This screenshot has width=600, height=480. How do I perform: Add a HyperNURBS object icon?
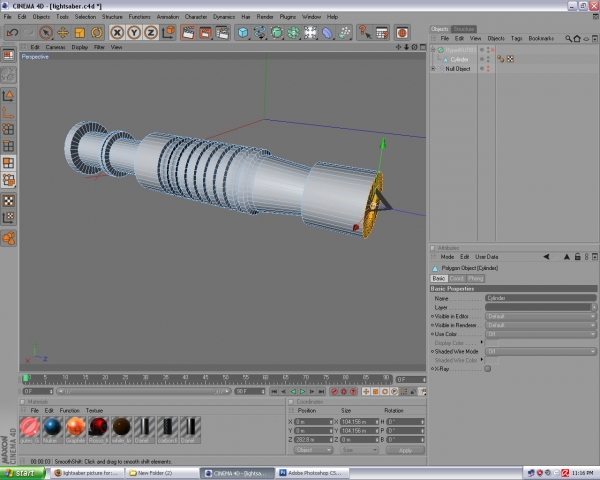[277, 33]
